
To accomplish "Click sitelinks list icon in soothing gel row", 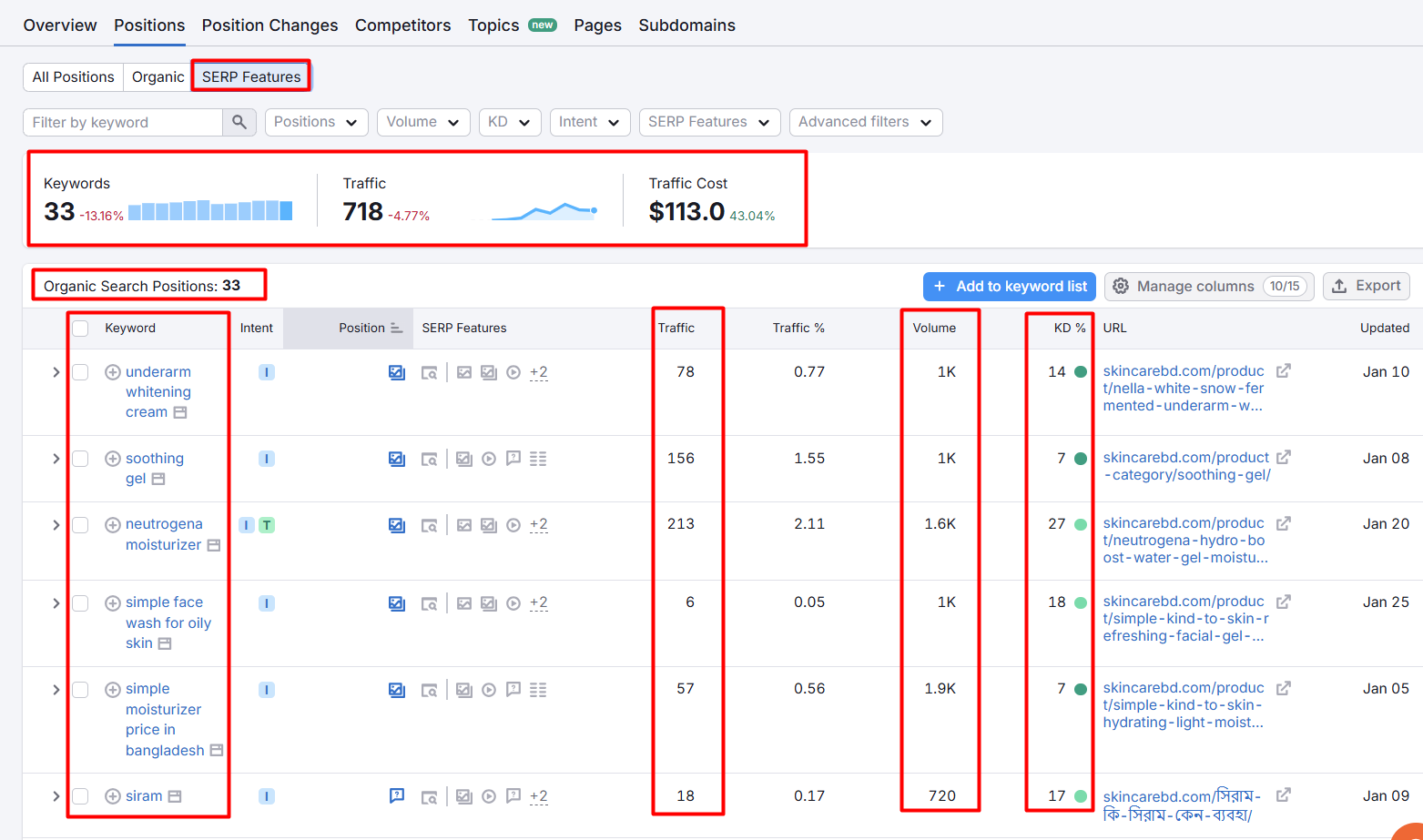I will pyautogui.click(x=538, y=459).
